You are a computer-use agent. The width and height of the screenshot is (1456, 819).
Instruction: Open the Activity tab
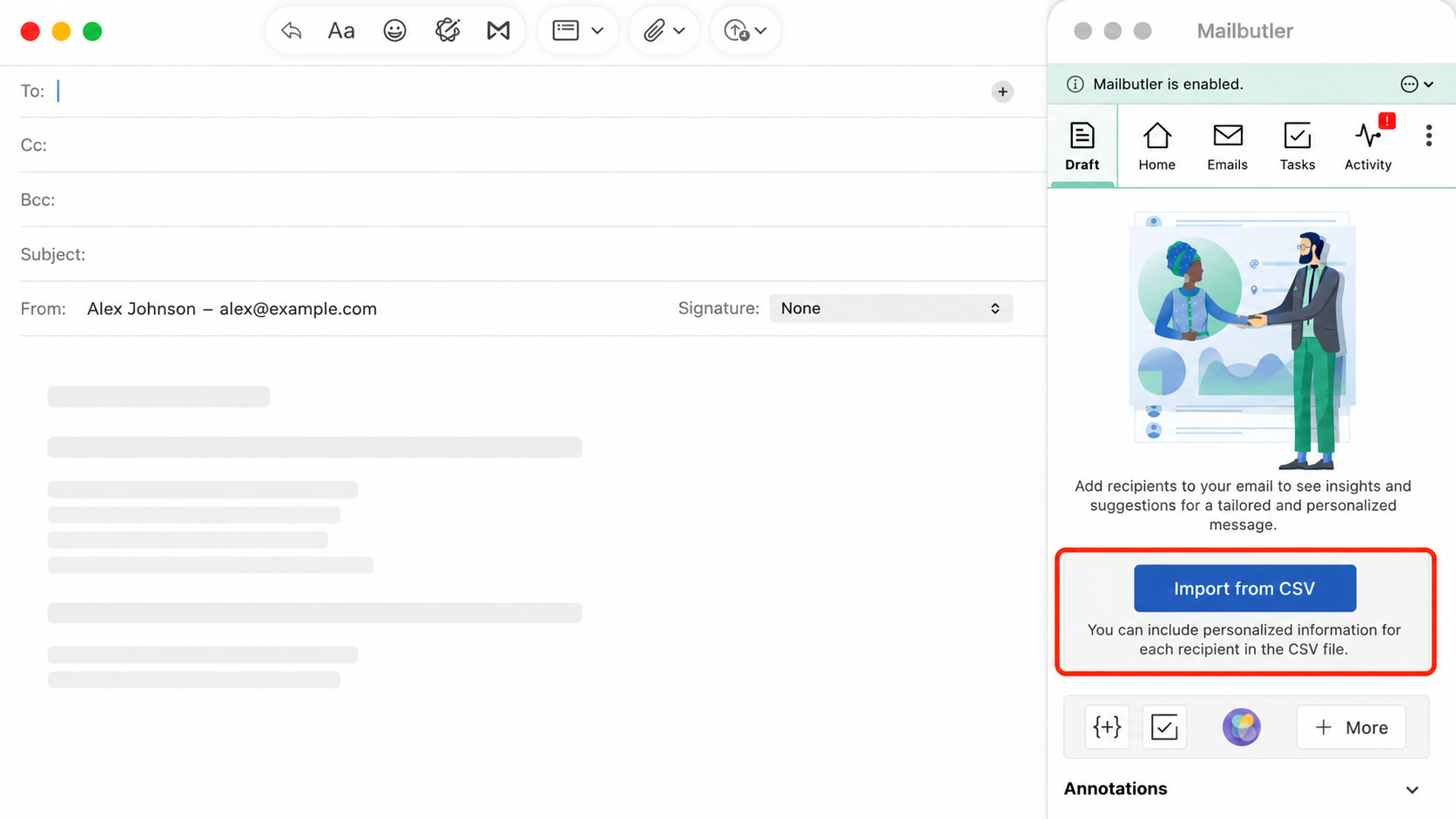point(1368,146)
